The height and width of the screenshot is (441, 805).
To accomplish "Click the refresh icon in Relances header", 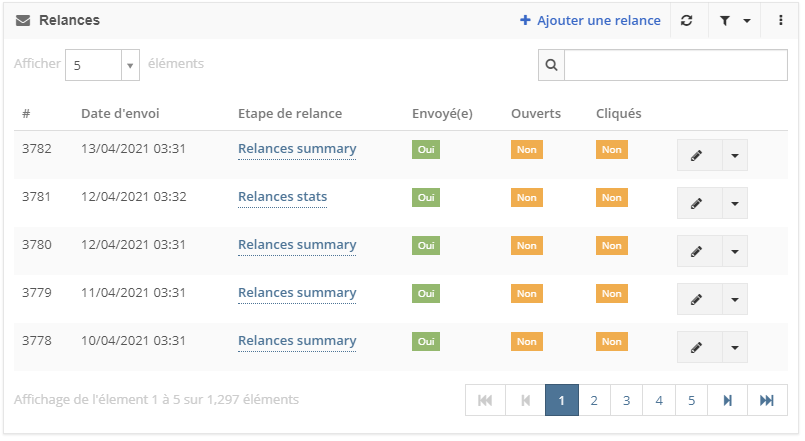I will coord(686,21).
